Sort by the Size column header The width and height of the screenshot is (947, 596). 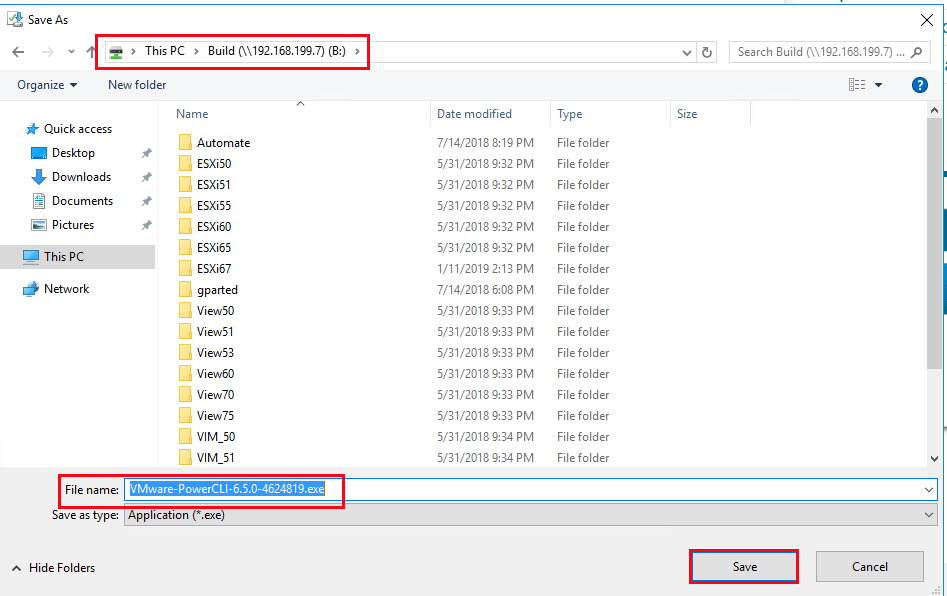click(x=687, y=114)
